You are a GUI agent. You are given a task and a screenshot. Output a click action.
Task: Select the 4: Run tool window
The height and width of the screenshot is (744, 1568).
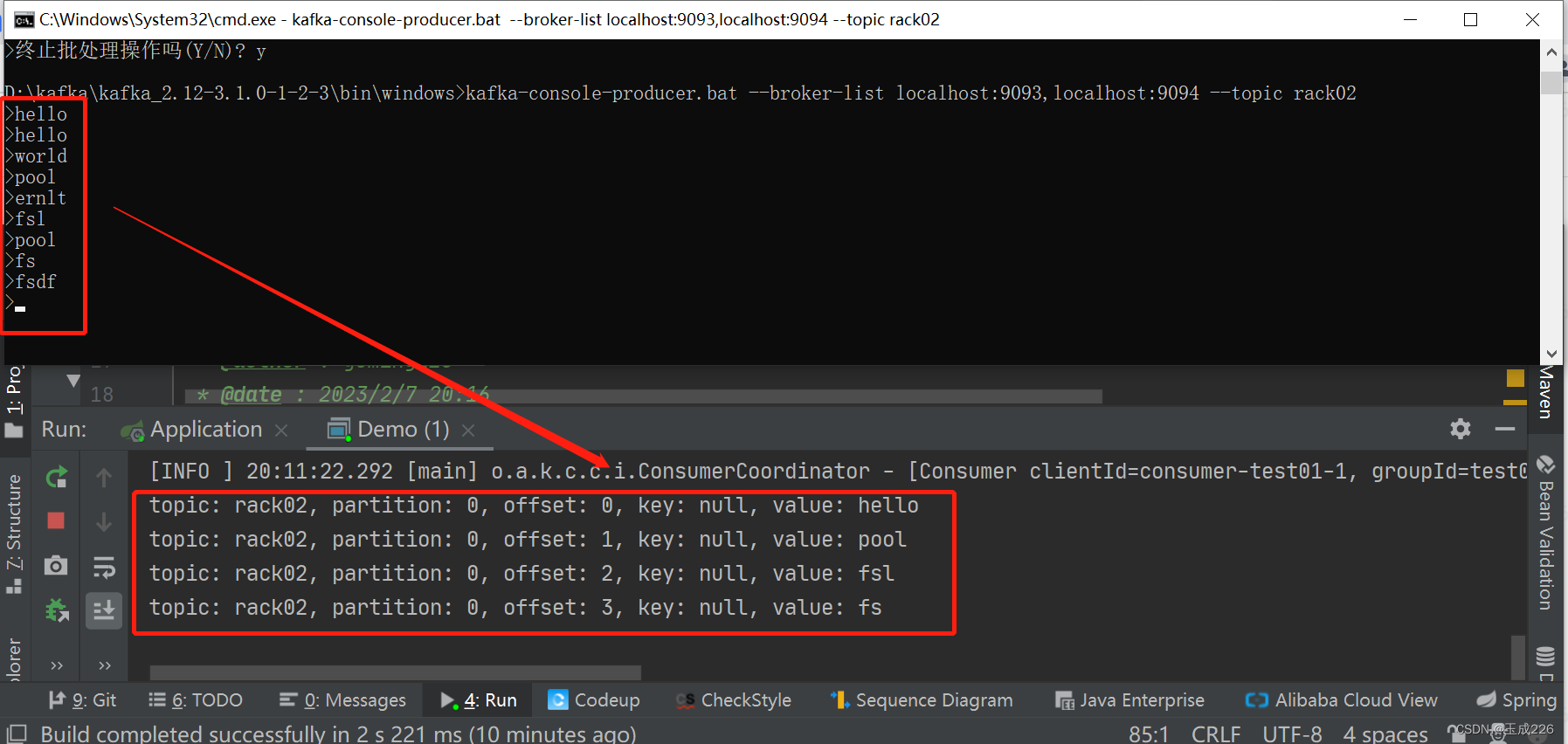(x=479, y=700)
